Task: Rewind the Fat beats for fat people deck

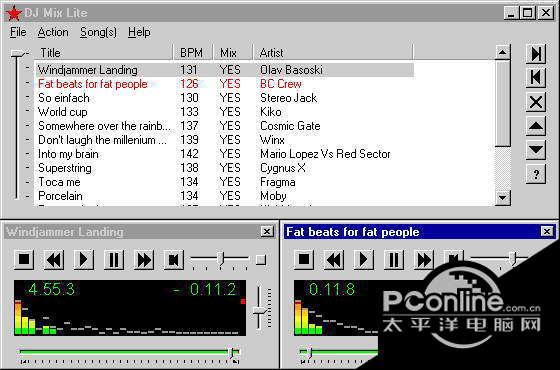Action: (334, 259)
